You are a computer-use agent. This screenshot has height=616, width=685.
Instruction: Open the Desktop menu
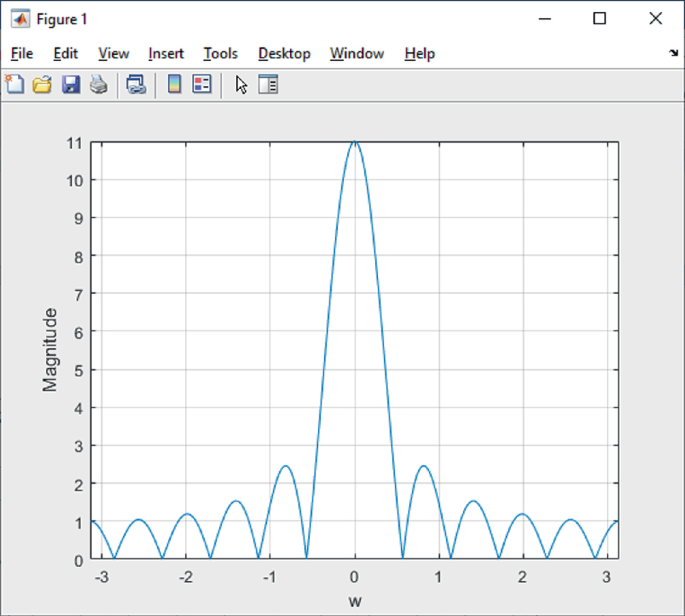click(284, 53)
